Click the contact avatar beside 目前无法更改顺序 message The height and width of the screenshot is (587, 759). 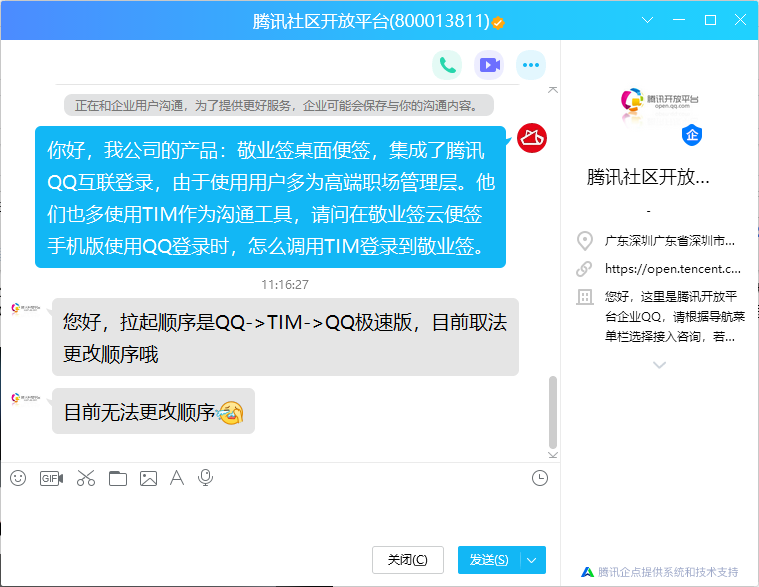pos(26,398)
